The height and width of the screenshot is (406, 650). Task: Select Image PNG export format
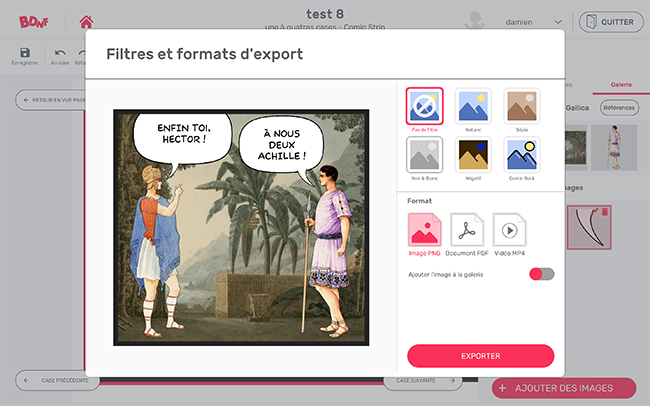(x=425, y=230)
